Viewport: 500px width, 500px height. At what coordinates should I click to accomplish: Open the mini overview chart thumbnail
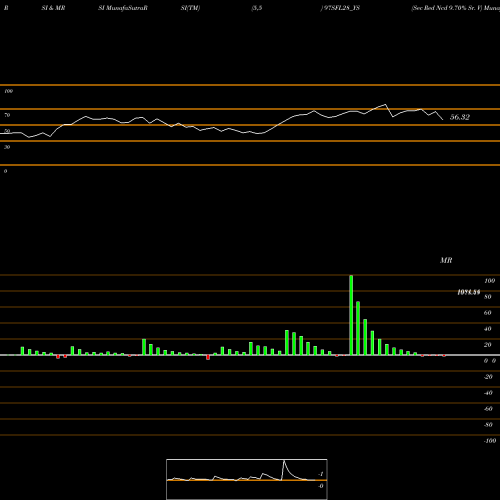click(247, 479)
